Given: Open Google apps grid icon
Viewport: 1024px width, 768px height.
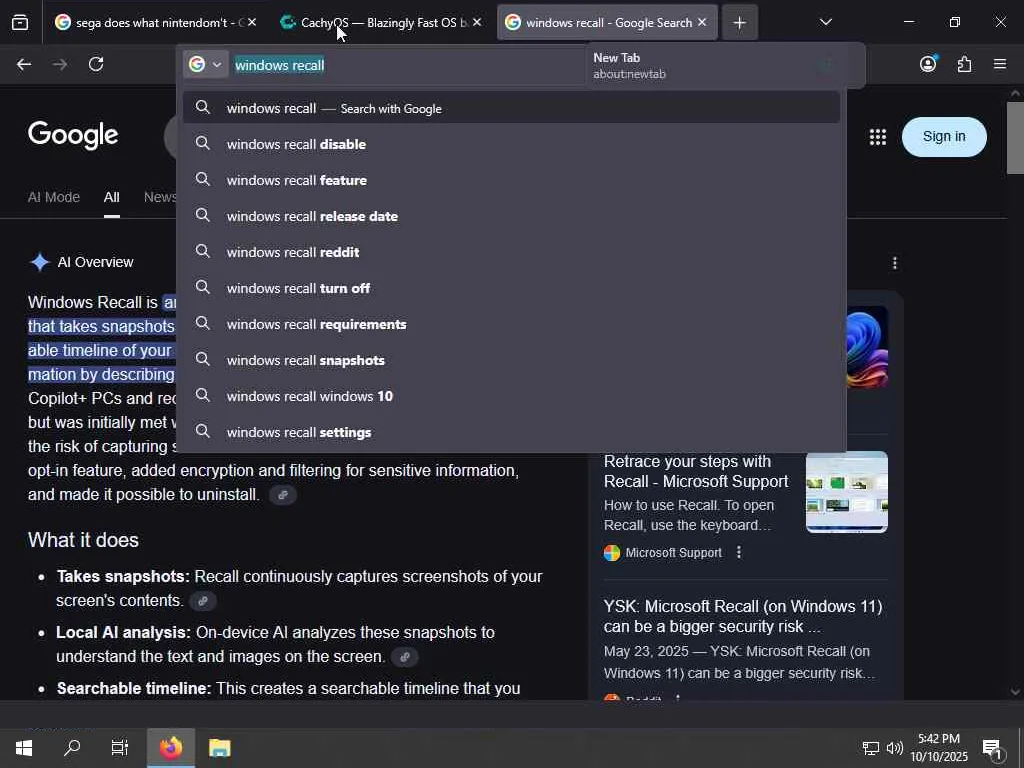Looking at the screenshot, I should click(878, 136).
